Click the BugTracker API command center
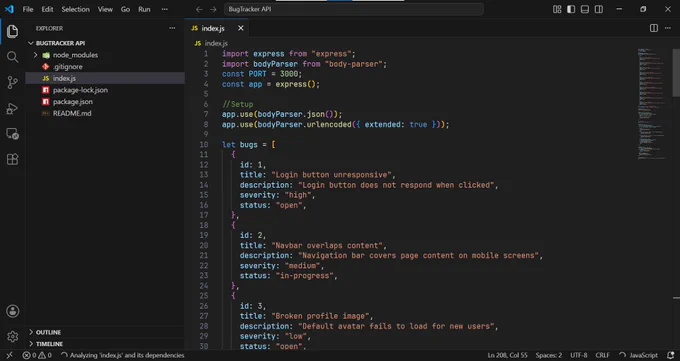The width and height of the screenshot is (680, 361). tap(353, 9)
